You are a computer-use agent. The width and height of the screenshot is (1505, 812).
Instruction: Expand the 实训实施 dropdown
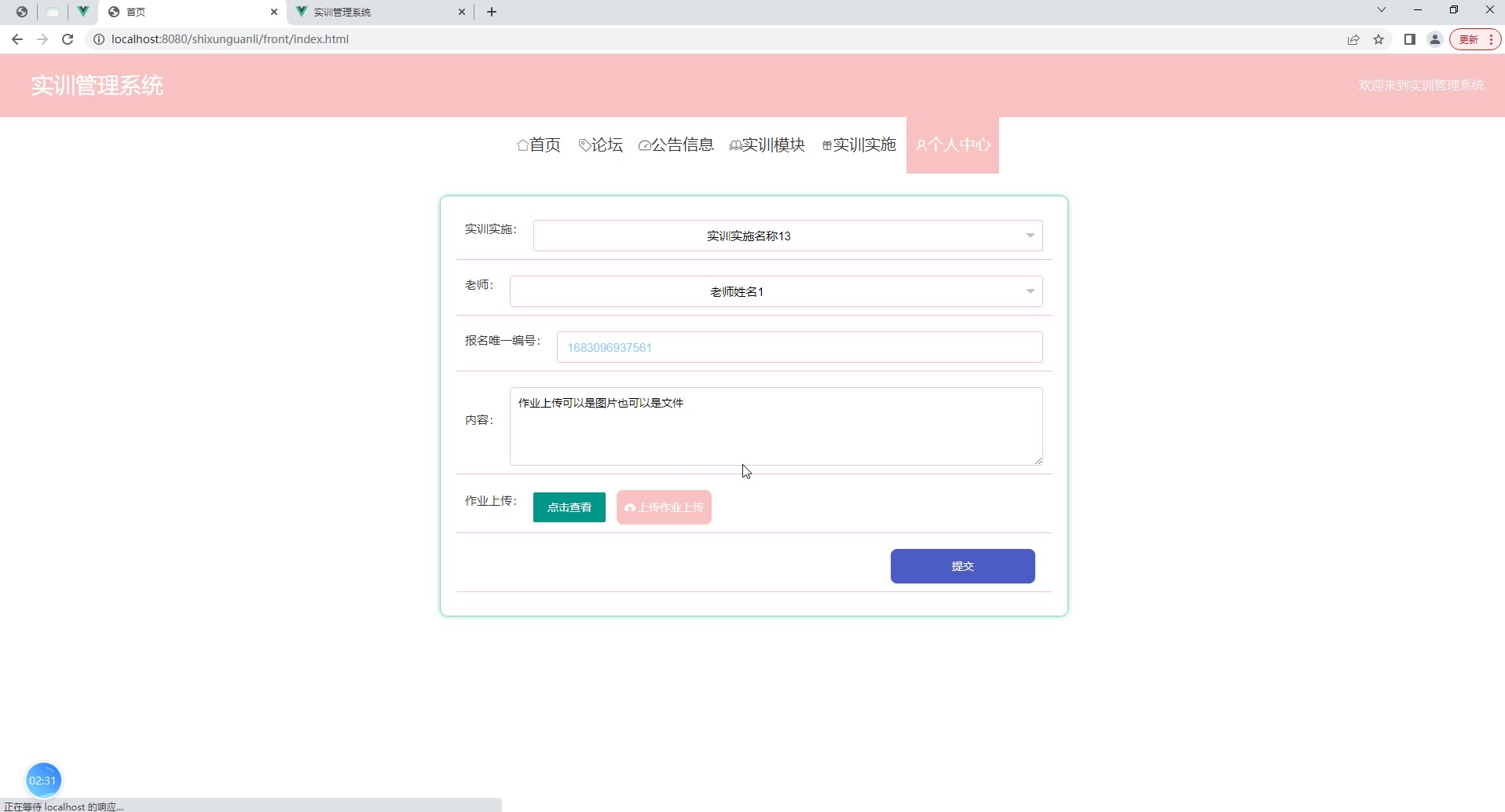[787, 236]
